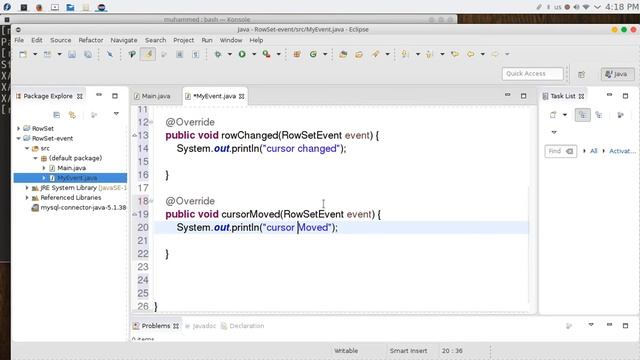The height and width of the screenshot is (360, 640).
Task: Toggle fold marker at line 12
Action: point(151,122)
